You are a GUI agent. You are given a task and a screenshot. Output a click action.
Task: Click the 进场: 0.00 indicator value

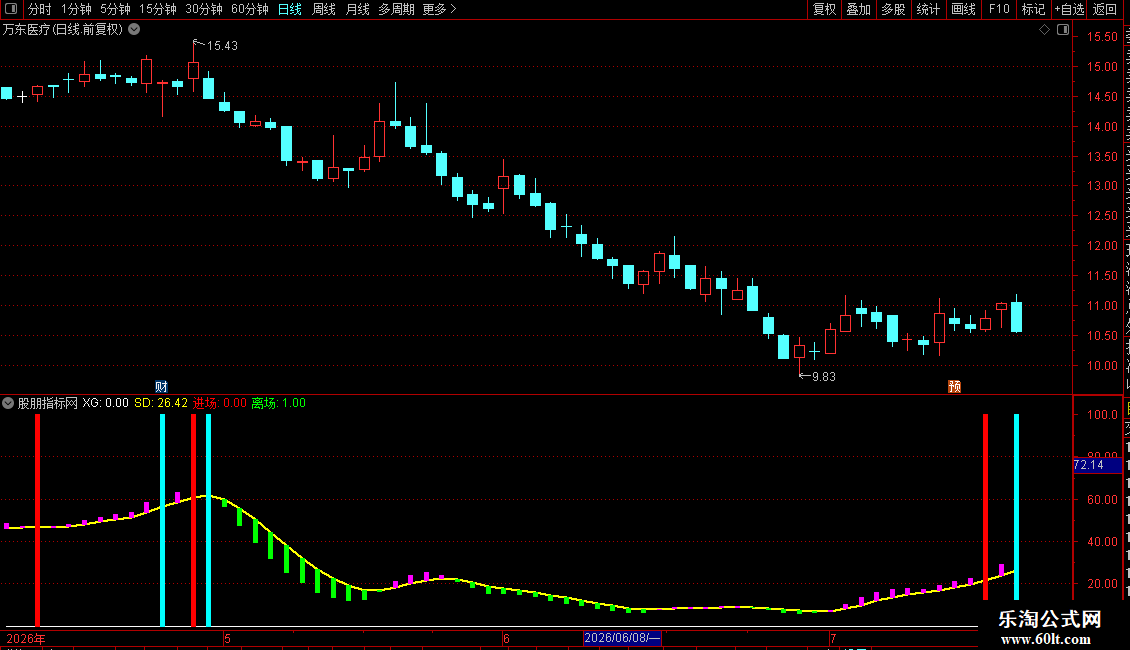point(220,404)
